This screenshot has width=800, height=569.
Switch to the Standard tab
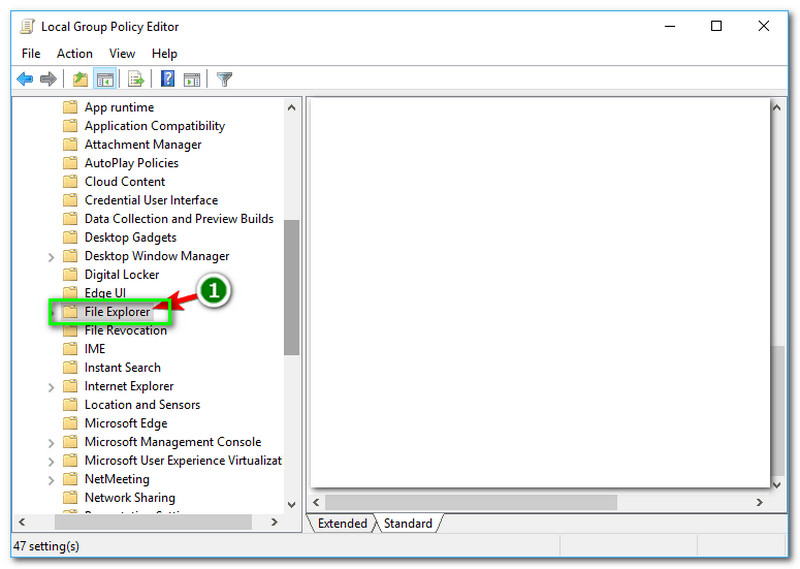pyautogui.click(x=408, y=523)
